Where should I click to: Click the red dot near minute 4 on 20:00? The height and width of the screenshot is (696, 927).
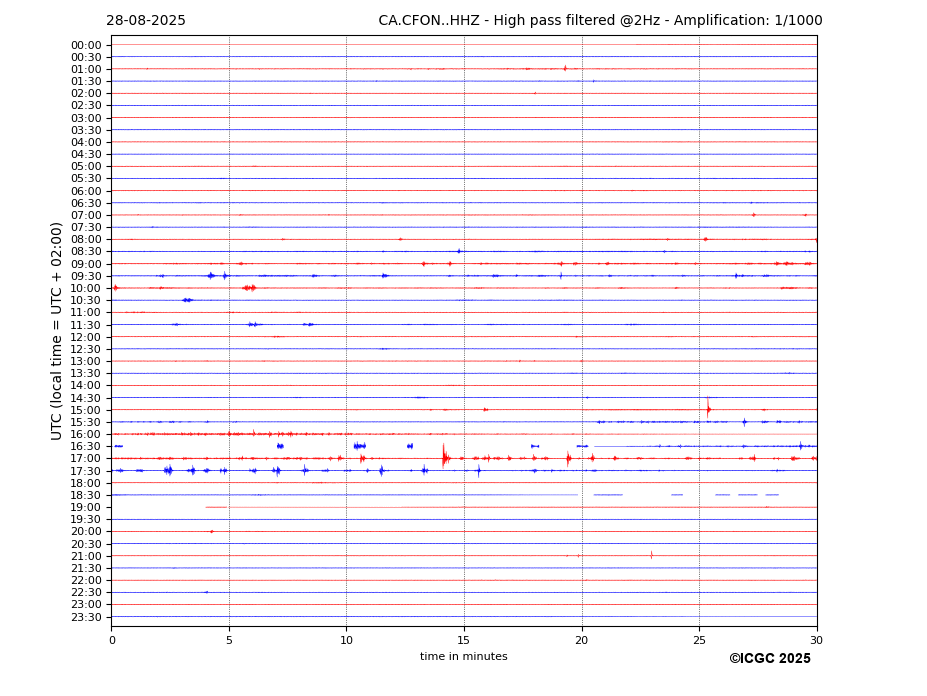click(212, 532)
